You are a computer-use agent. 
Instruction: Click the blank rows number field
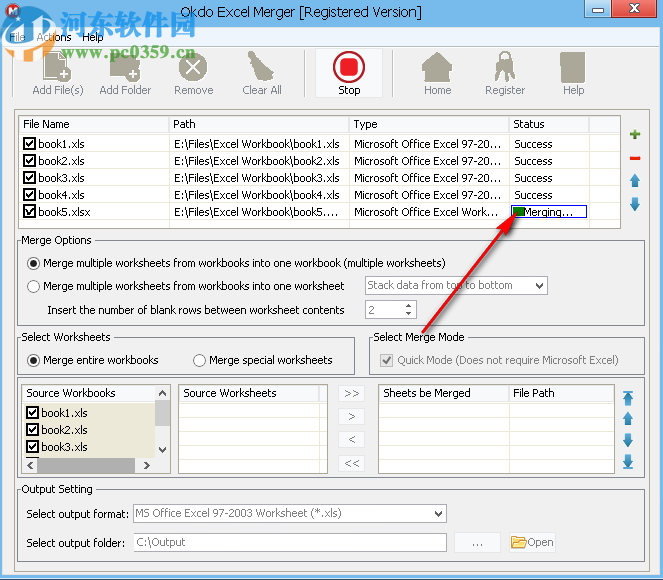tap(384, 310)
